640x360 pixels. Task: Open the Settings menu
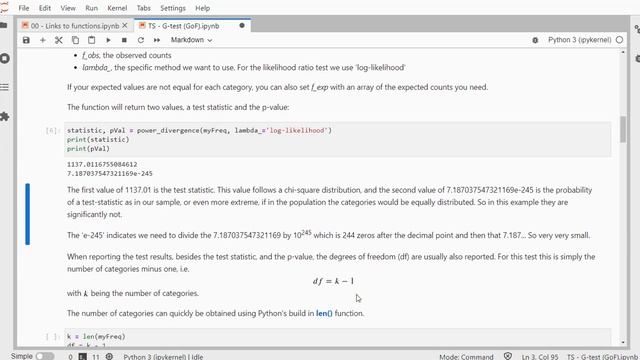pos(173,8)
